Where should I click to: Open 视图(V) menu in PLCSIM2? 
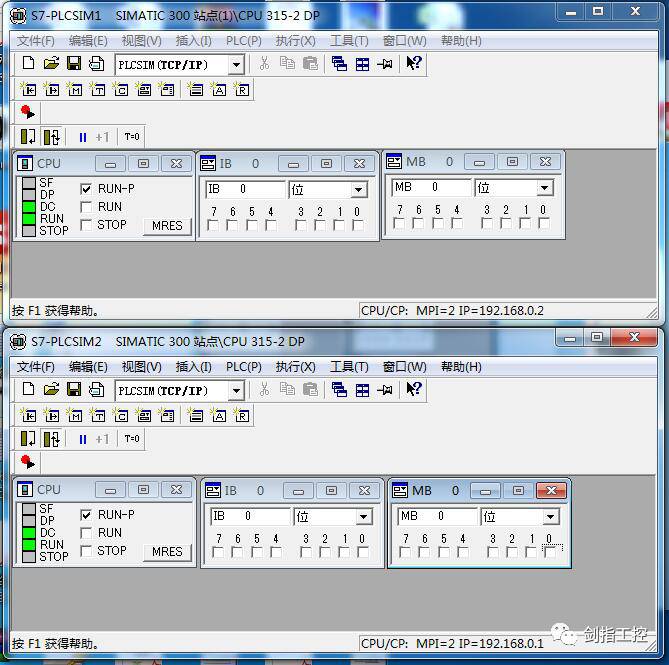pos(141,367)
